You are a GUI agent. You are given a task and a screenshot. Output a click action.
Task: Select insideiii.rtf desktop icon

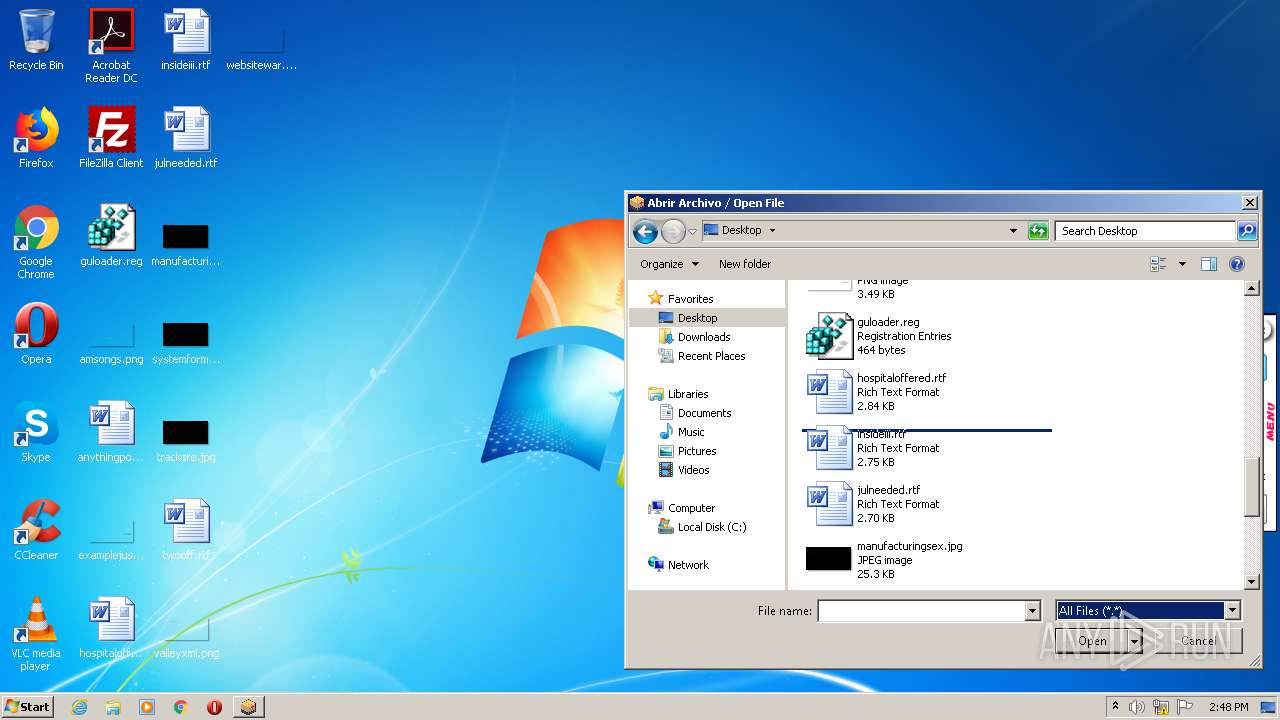[x=186, y=40]
